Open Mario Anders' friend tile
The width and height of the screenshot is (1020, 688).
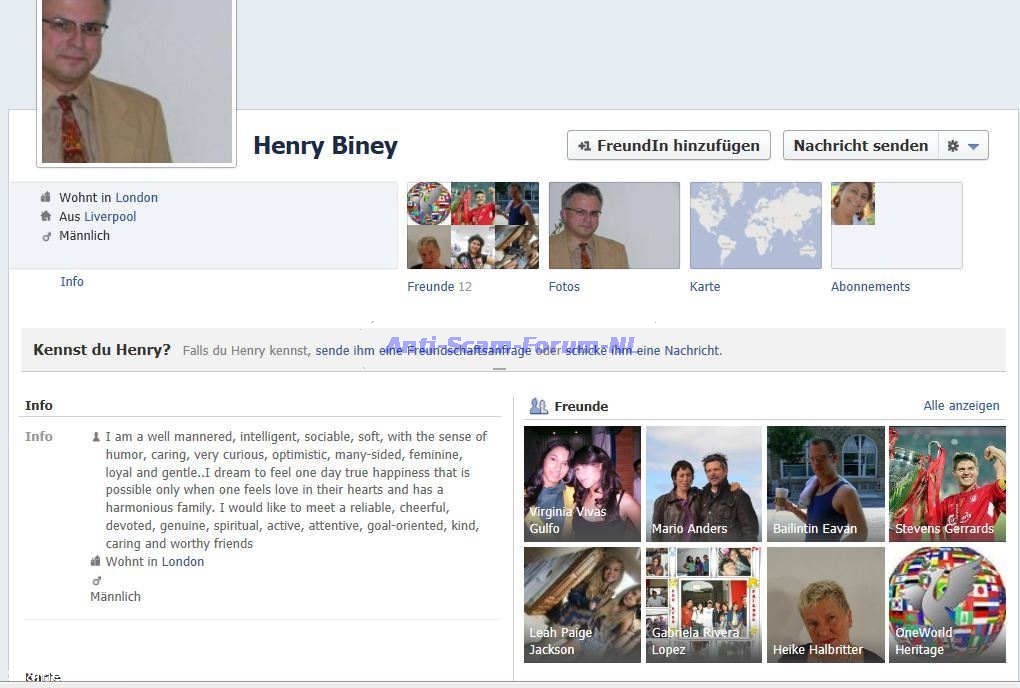click(704, 484)
